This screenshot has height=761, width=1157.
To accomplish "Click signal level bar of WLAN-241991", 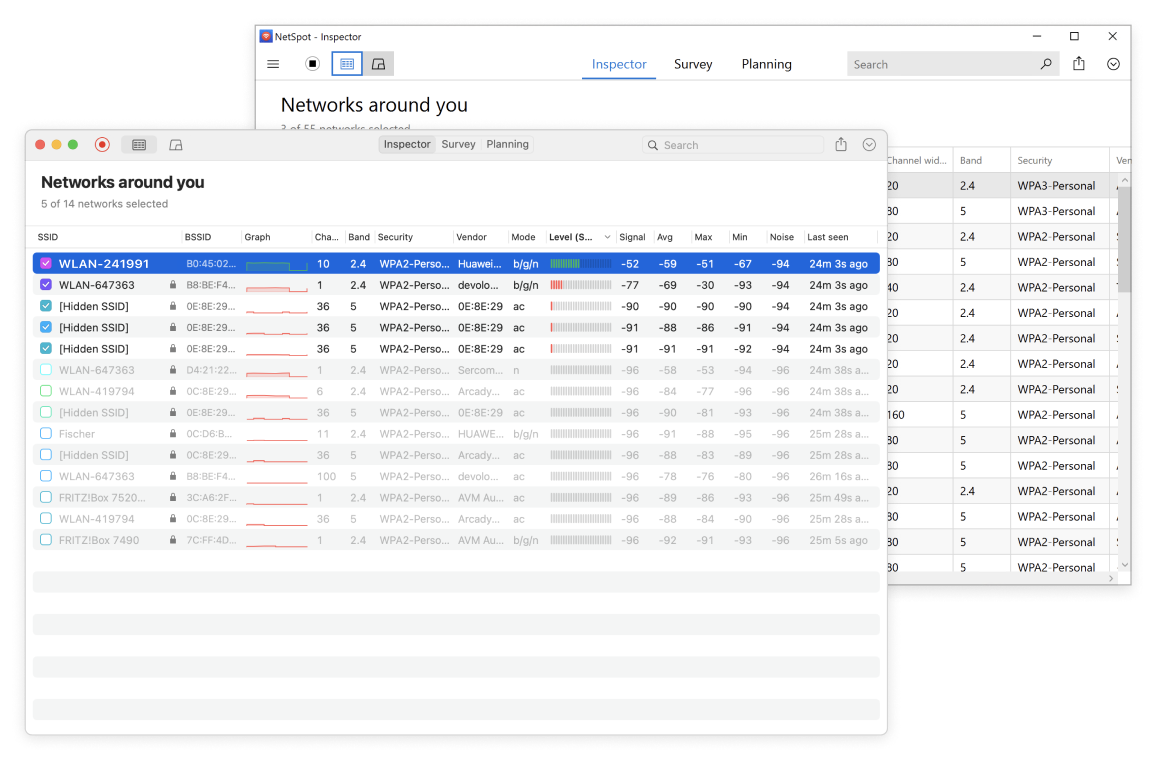I will (x=580, y=264).
